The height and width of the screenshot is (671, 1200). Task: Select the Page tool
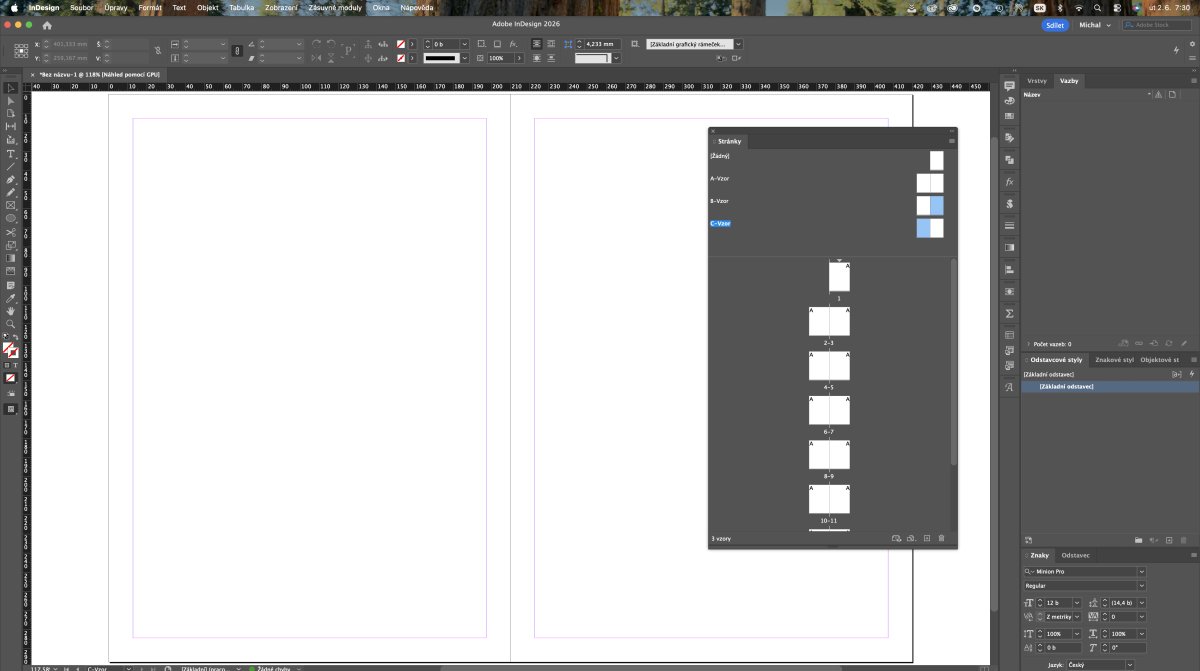pos(11,114)
